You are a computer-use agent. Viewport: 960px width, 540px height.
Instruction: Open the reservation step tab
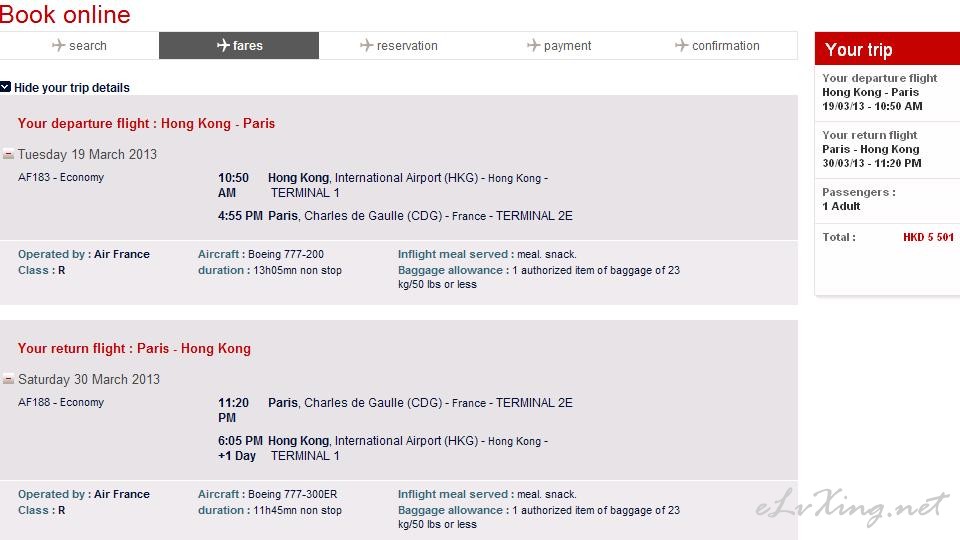click(x=399, y=45)
